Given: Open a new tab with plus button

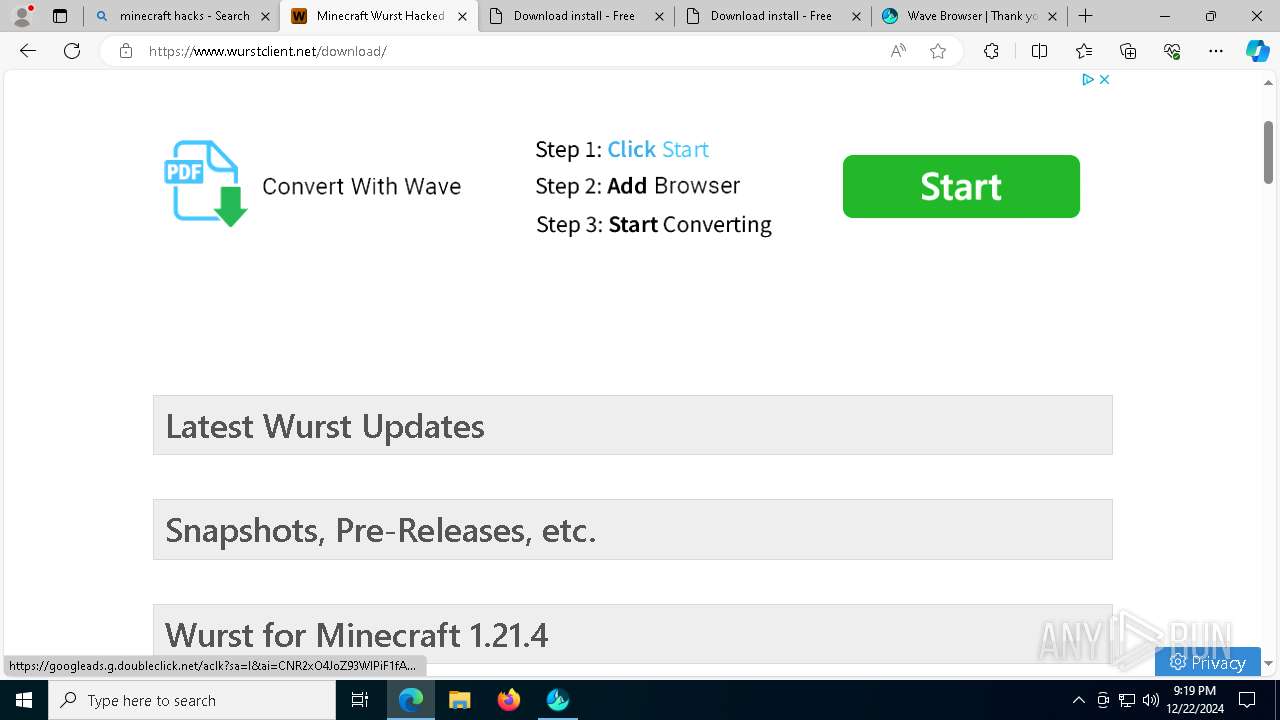Looking at the screenshot, I should (x=1085, y=16).
